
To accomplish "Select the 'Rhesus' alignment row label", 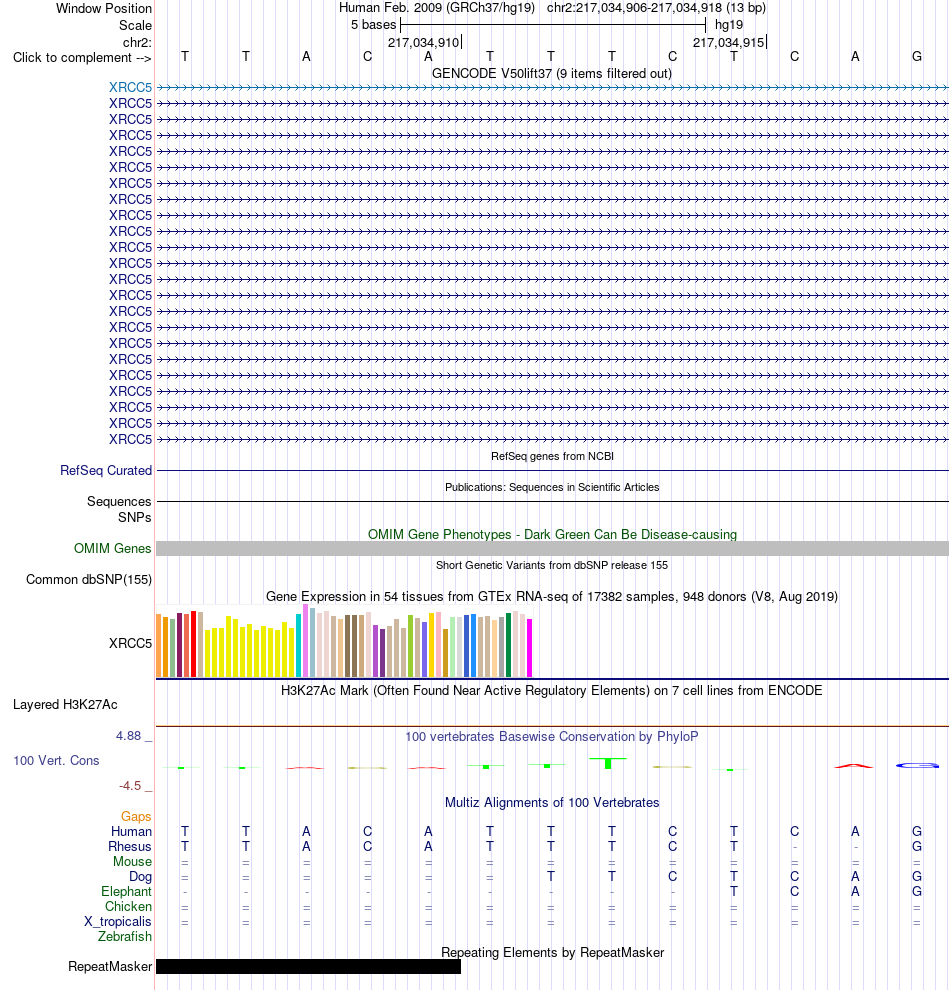I will pos(129,847).
